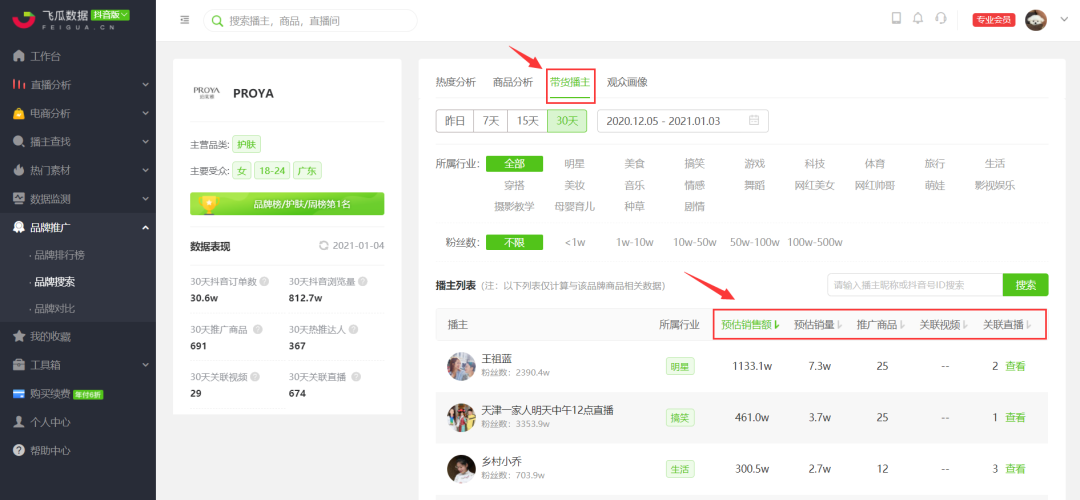The image size is (1080, 500).
Task: Click the top search input field
Action: [310, 21]
